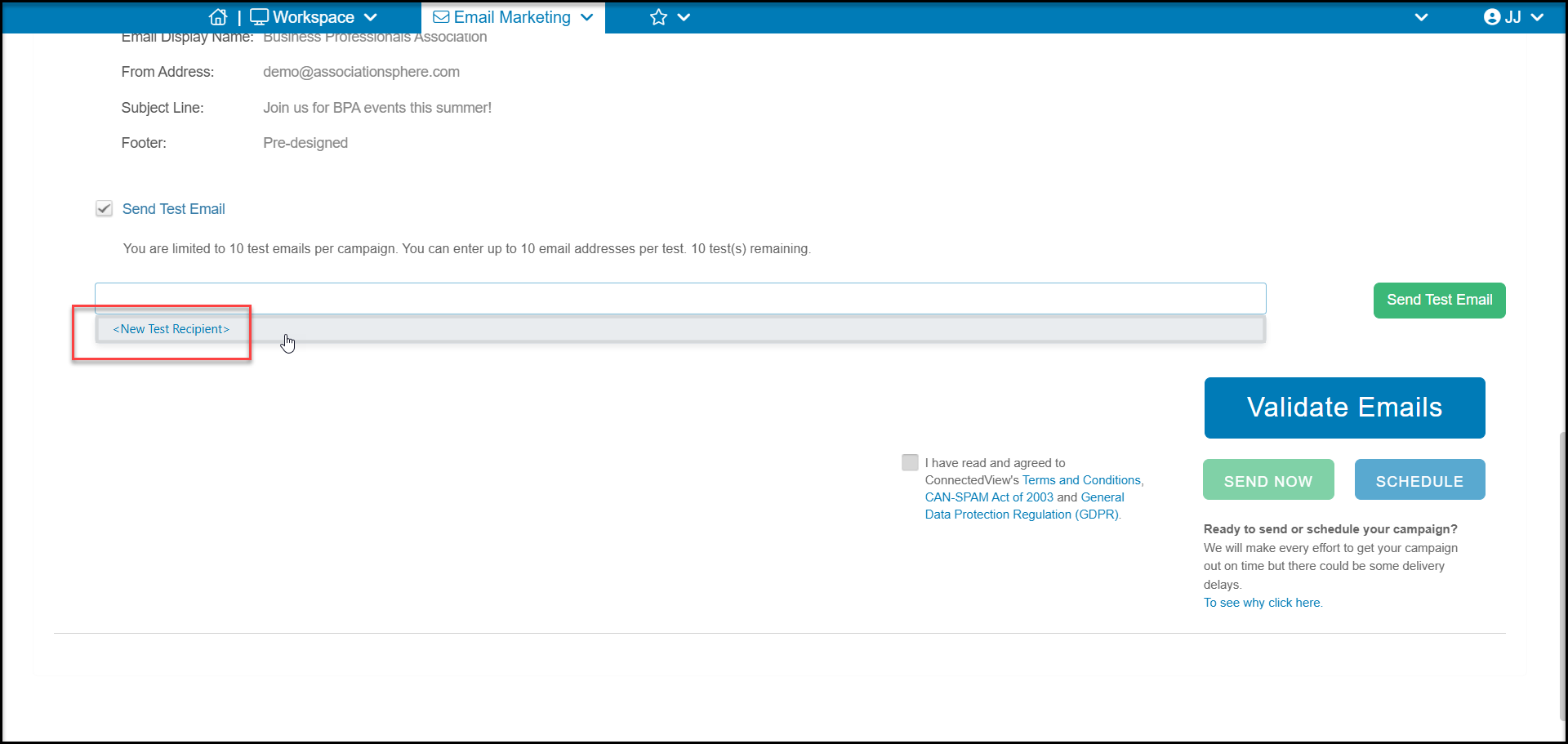Uncheck the Send Test Email checkbox
Viewport: 1568px width, 744px height.
click(x=104, y=209)
